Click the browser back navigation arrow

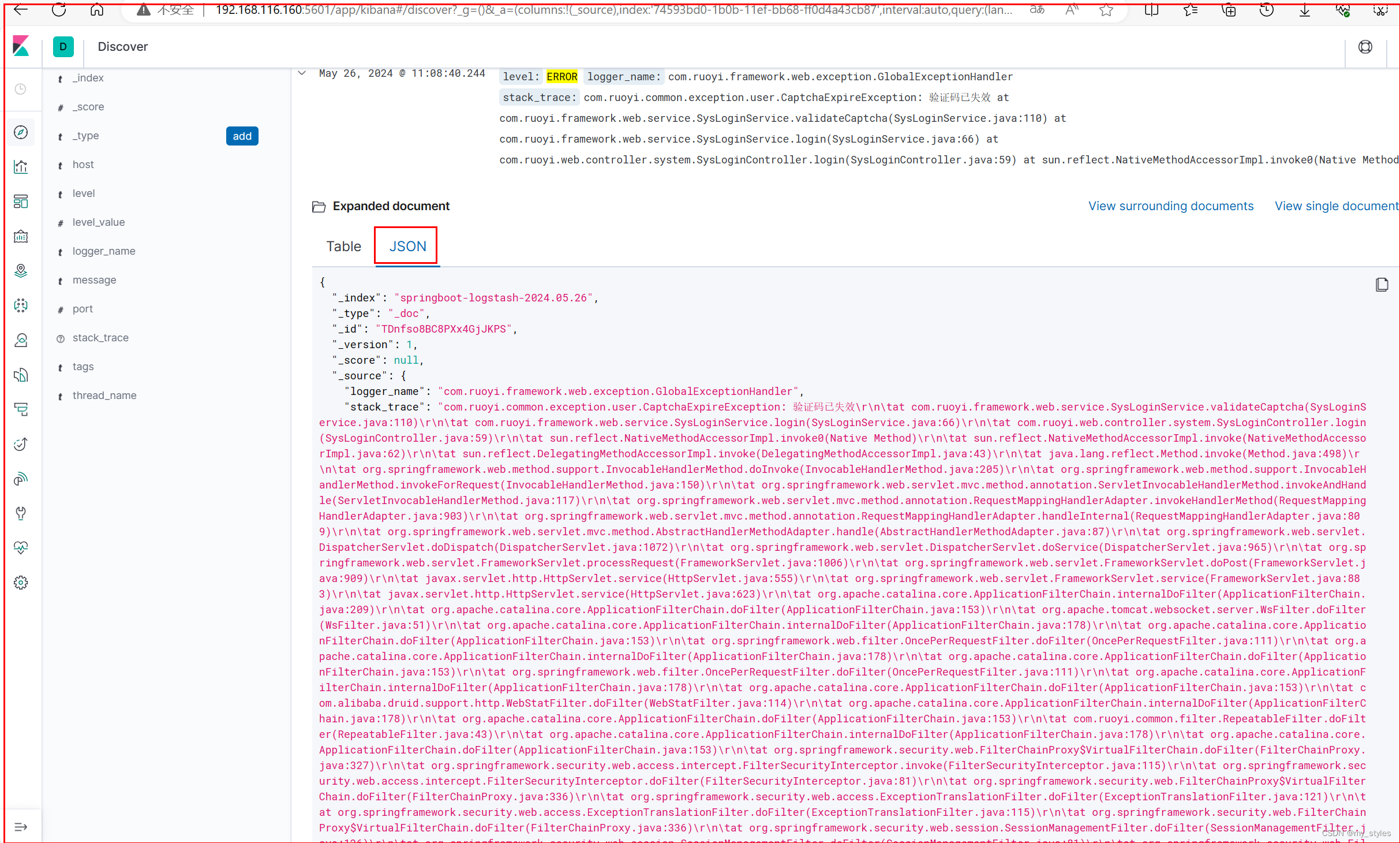click(x=21, y=10)
